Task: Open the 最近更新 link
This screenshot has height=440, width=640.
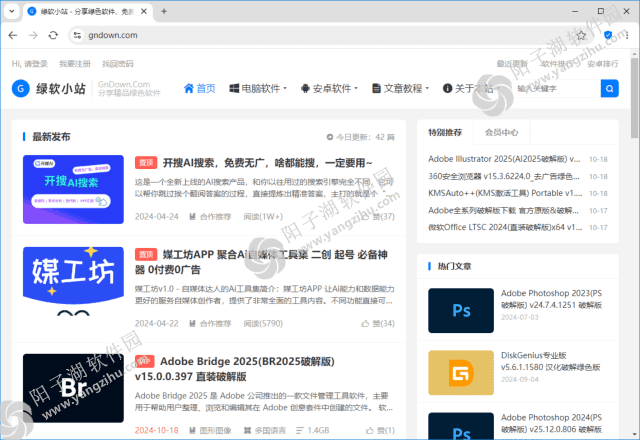Action: [512, 64]
